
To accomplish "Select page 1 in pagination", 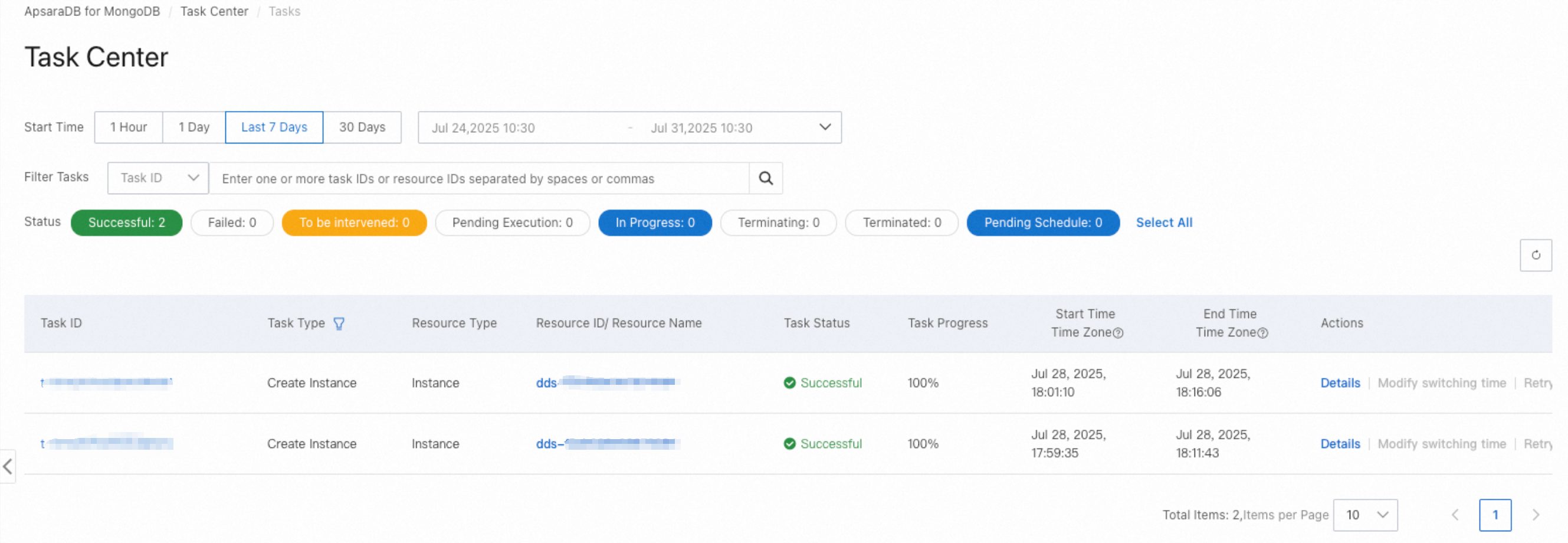I will click(1495, 515).
